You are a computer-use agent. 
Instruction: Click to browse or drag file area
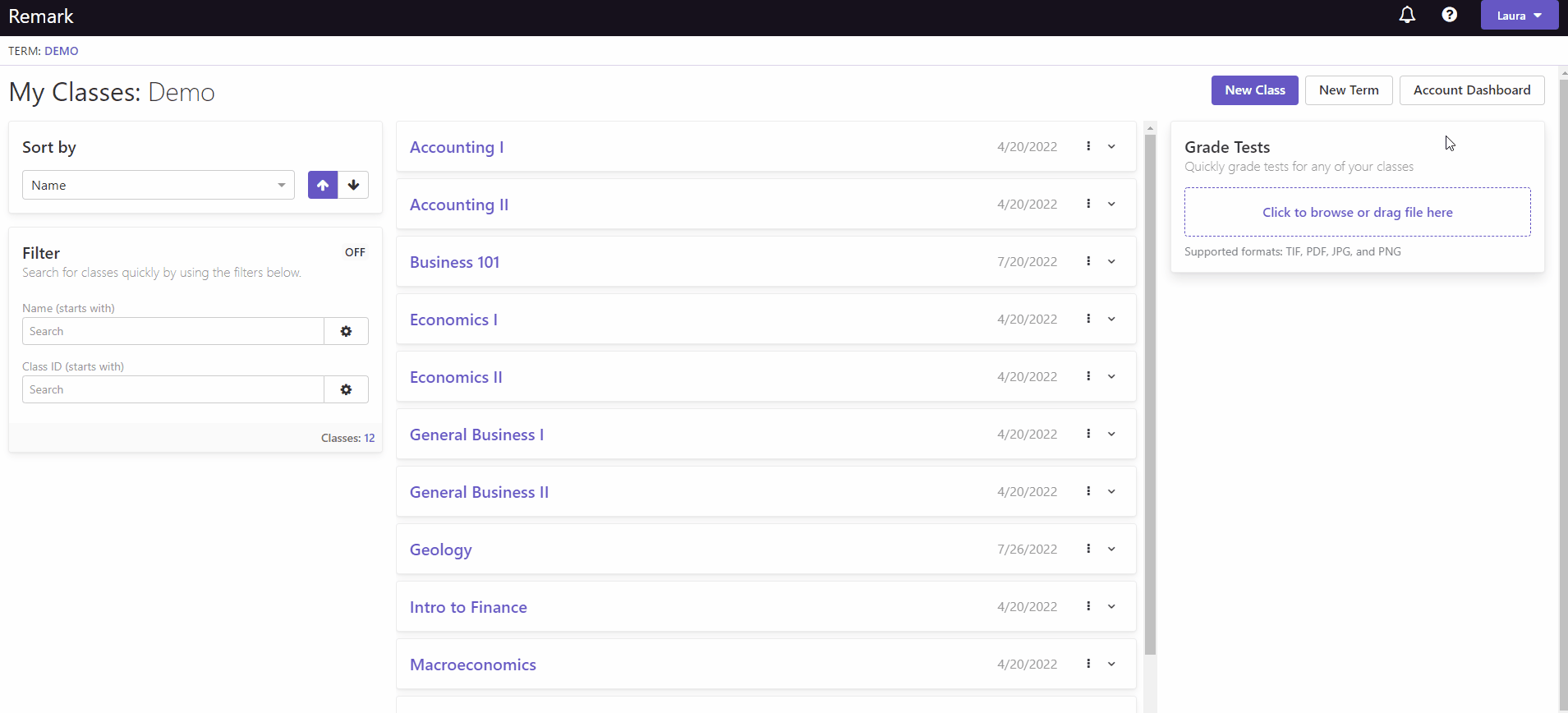pos(1357,212)
